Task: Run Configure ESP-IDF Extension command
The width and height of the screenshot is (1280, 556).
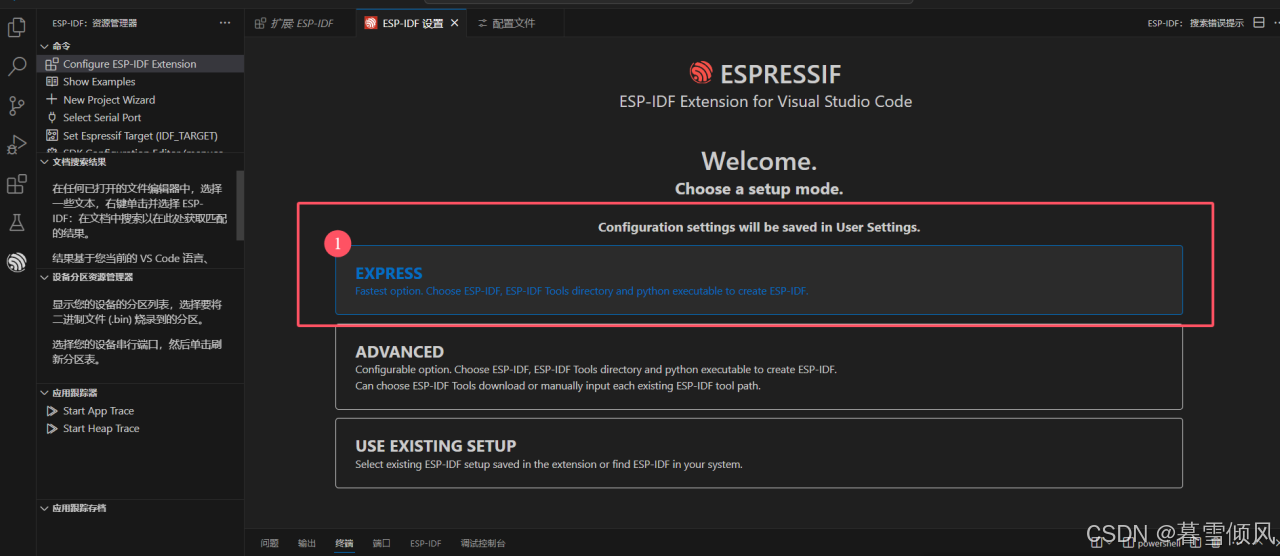Action: [140, 64]
